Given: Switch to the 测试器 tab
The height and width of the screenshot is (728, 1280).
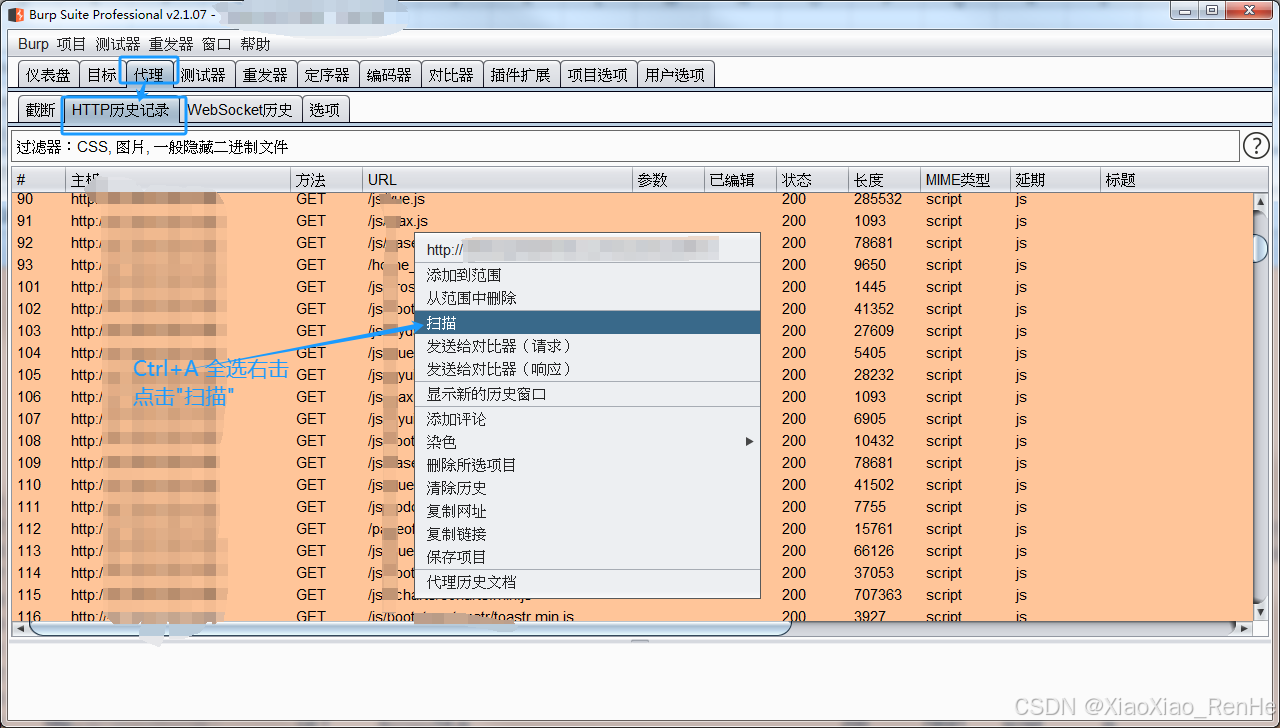Looking at the screenshot, I should click(x=203, y=75).
